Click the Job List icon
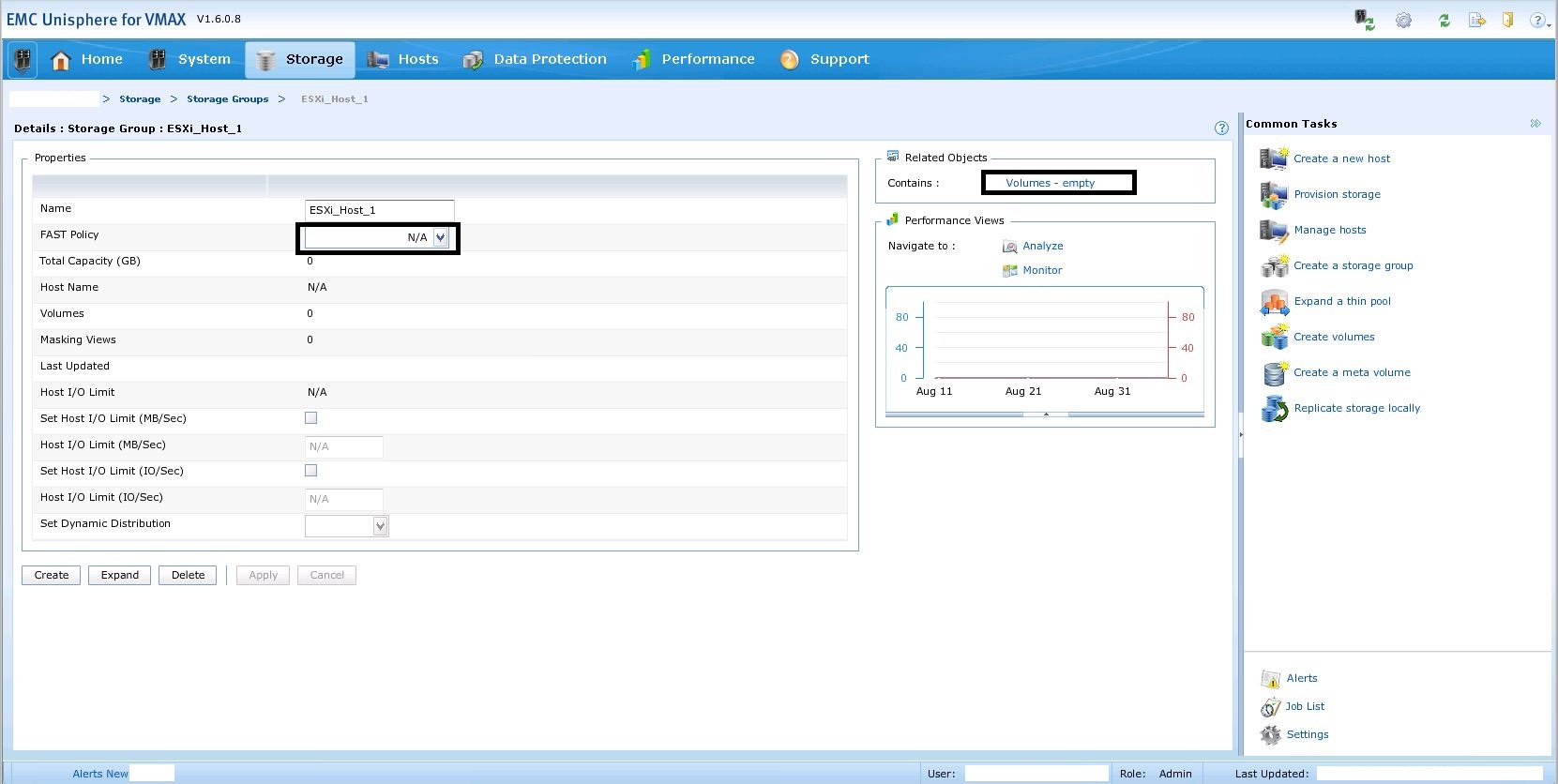 [x=1270, y=707]
